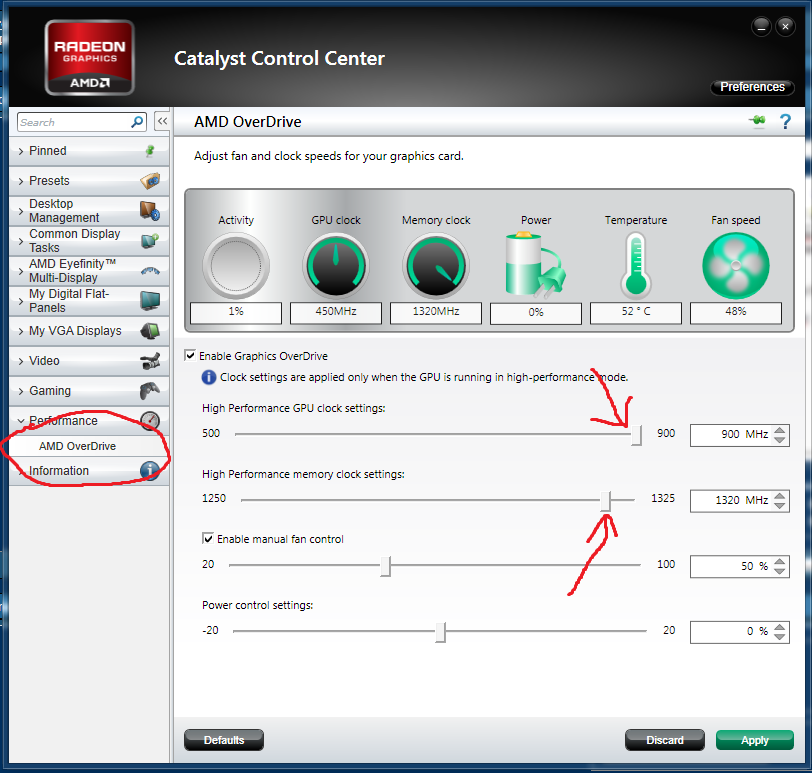Click the My Digital Flat-Panels monitor icon

[150, 301]
